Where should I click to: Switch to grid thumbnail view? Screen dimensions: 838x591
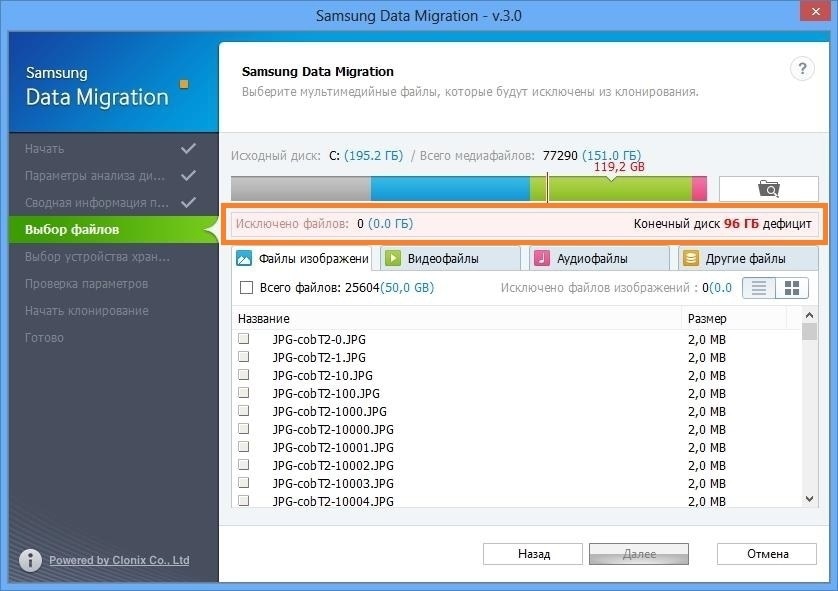pyautogui.click(x=792, y=288)
